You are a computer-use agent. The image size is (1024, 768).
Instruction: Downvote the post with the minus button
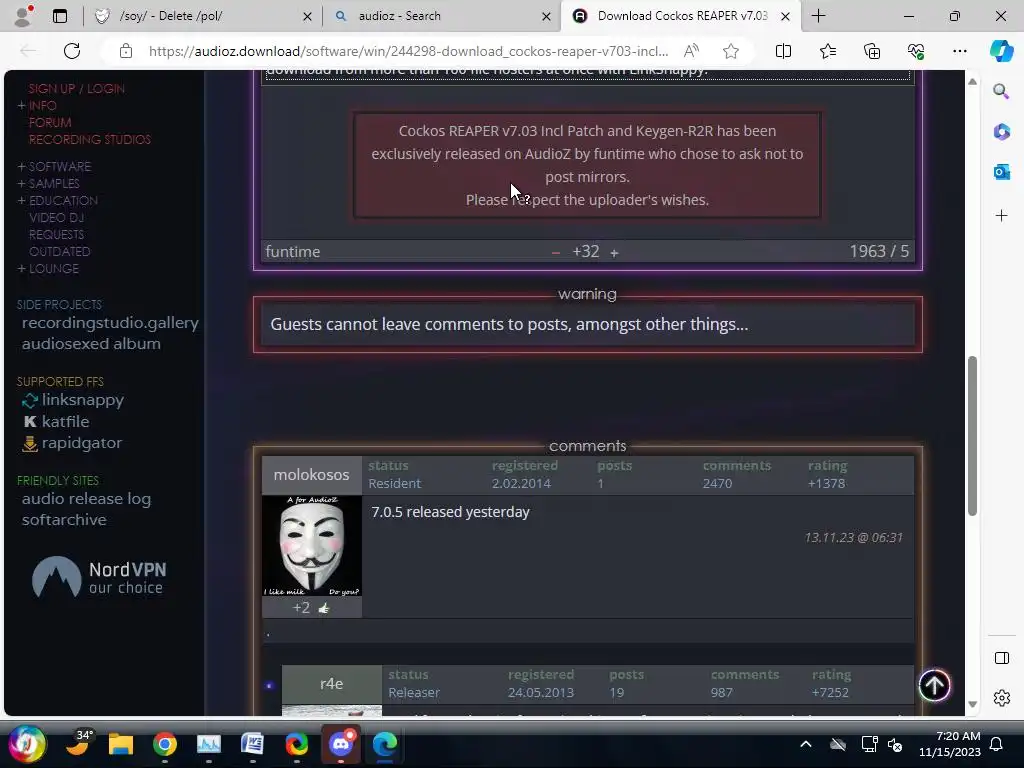tap(556, 253)
